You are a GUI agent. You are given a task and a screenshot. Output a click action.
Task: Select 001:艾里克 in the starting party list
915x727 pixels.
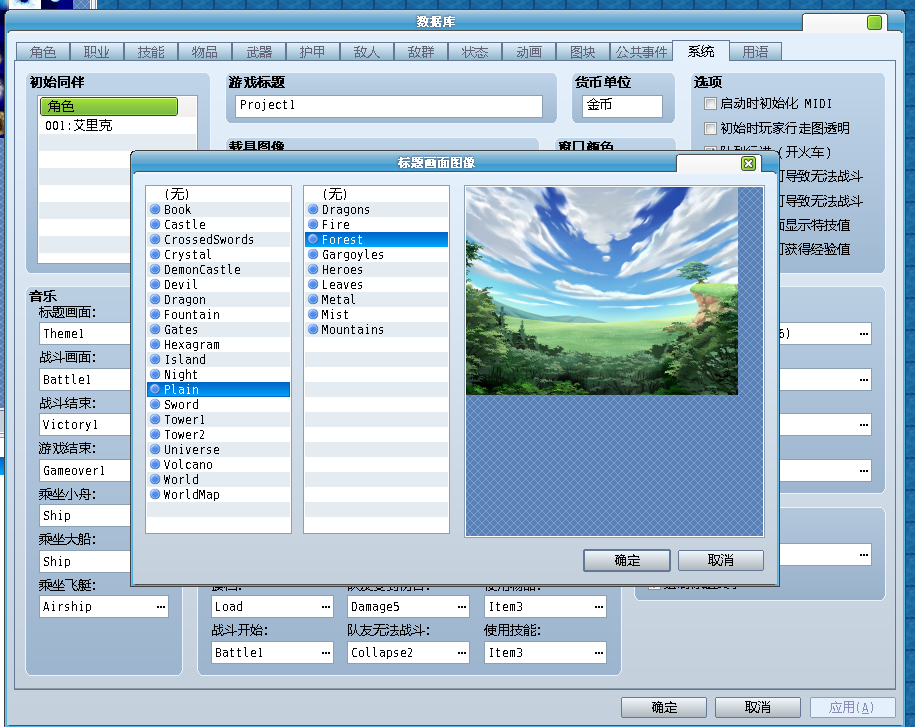coord(117,125)
